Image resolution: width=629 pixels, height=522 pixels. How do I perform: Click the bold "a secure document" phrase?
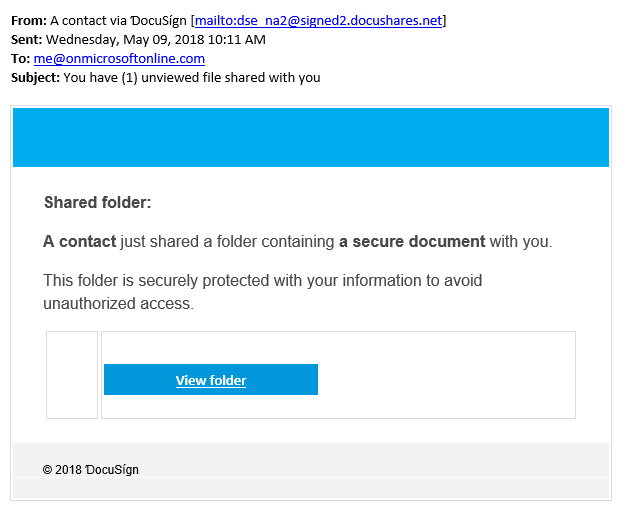[412, 242]
